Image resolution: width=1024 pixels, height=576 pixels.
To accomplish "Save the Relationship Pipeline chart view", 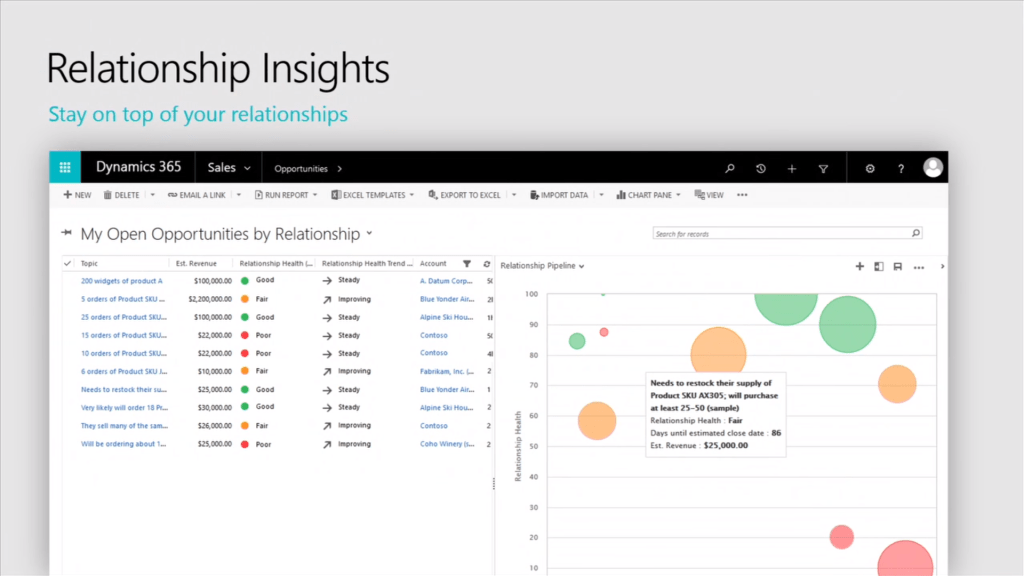I will click(899, 266).
